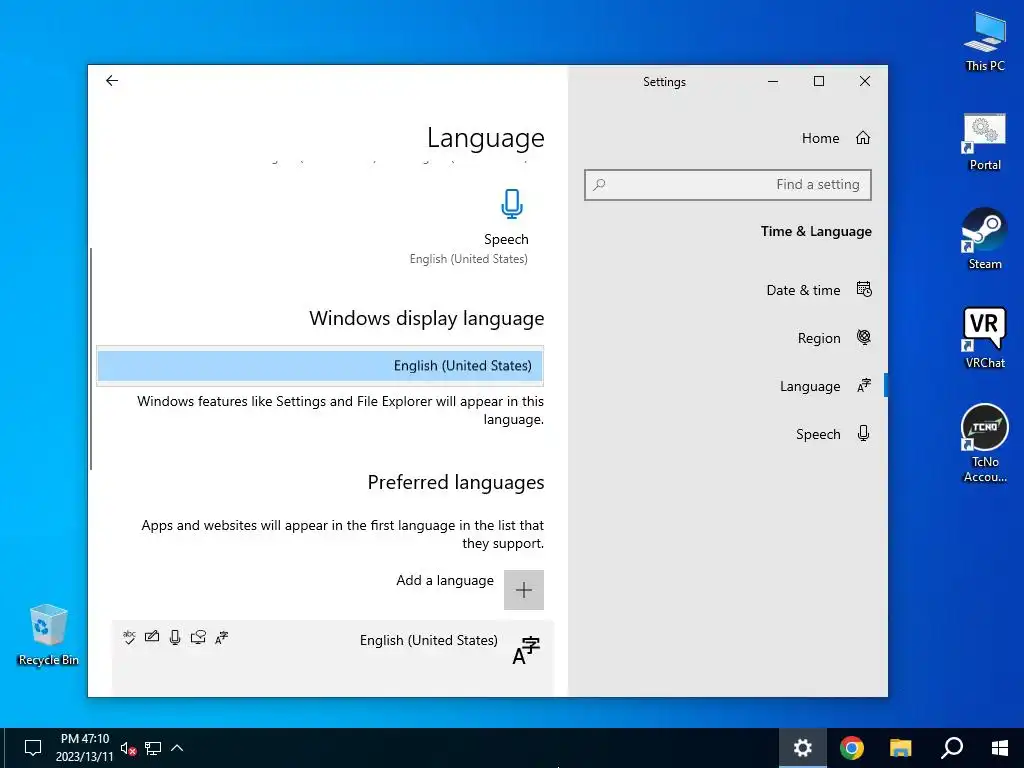Viewport: 1024px width, 768px height.
Task: Click the speech recognition microphone feature icon
Action: [174, 637]
